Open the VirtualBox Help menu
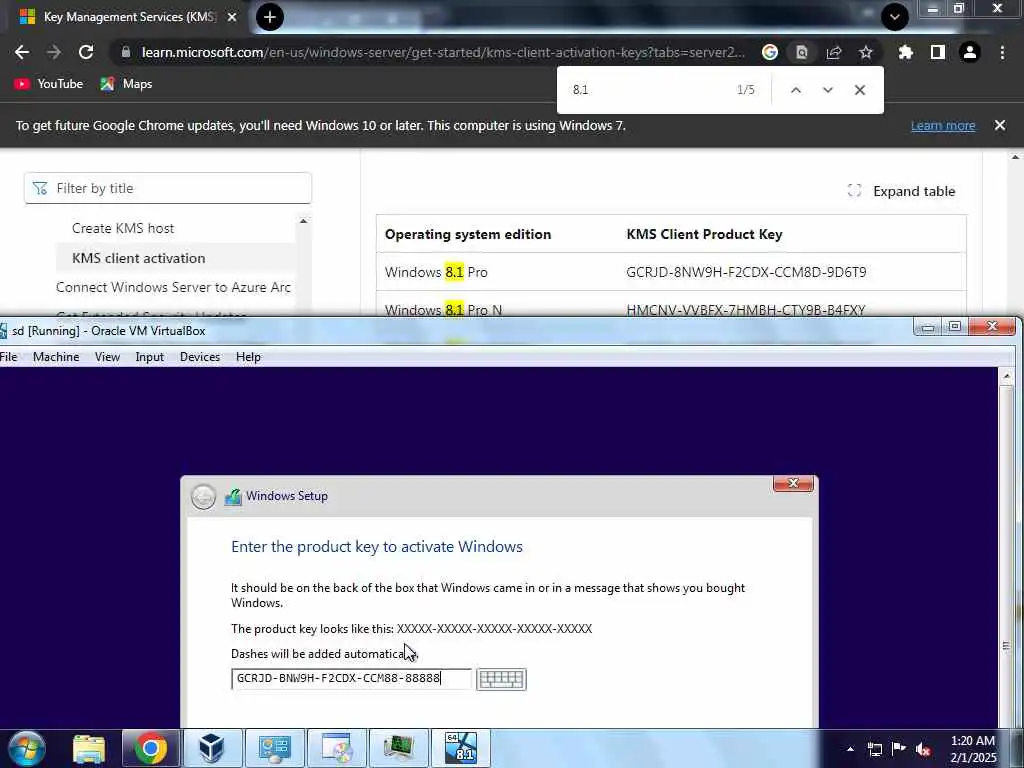This screenshot has height=768, width=1024. [248, 357]
